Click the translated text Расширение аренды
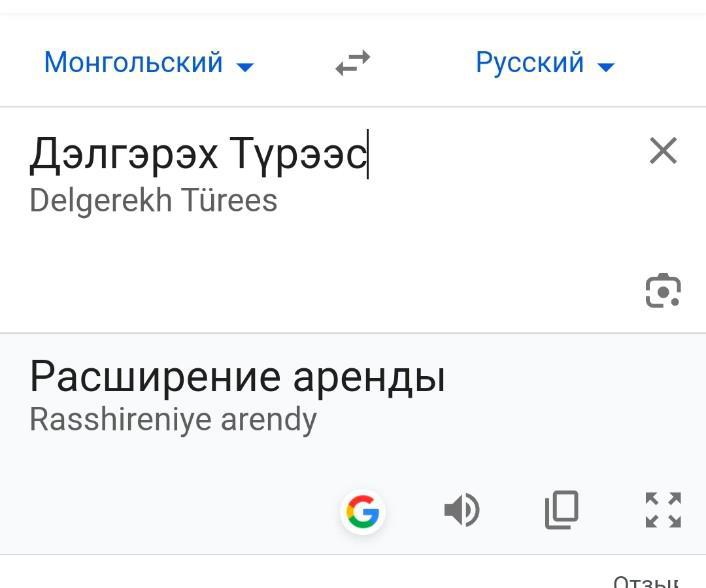 coord(237,377)
